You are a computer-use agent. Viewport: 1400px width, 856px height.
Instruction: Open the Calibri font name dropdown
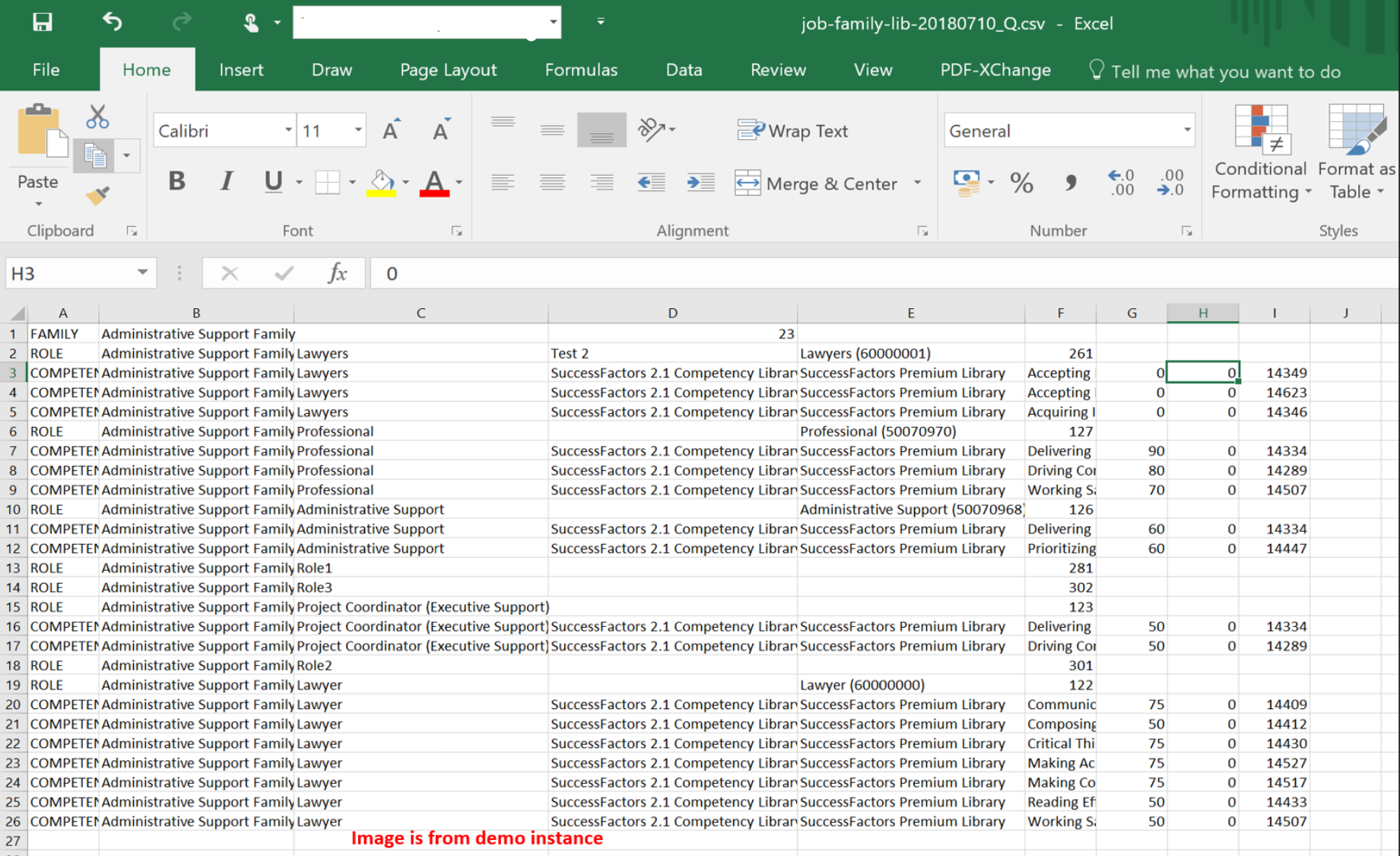(x=288, y=130)
